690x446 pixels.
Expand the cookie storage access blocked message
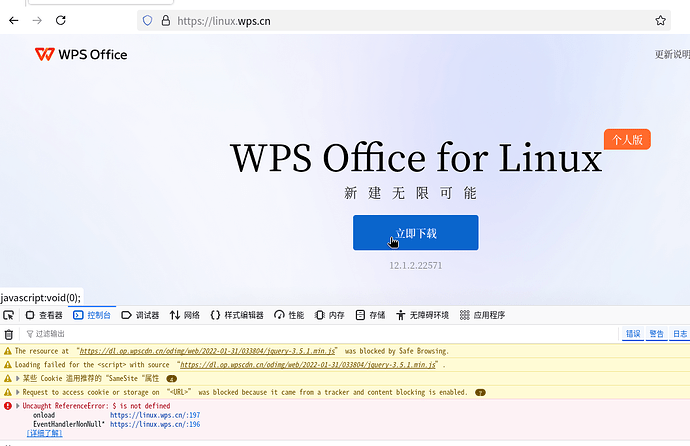tap(17, 392)
